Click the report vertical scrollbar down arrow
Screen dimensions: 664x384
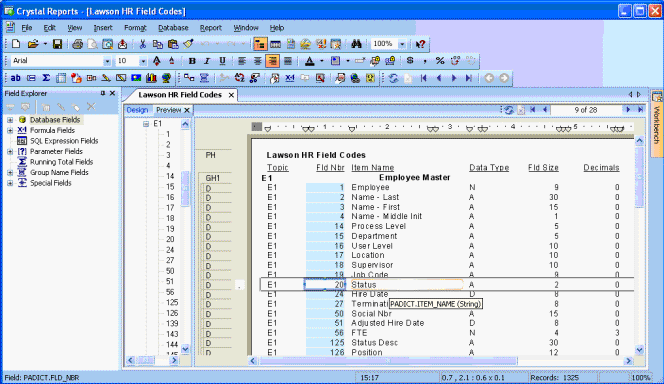pos(639,350)
